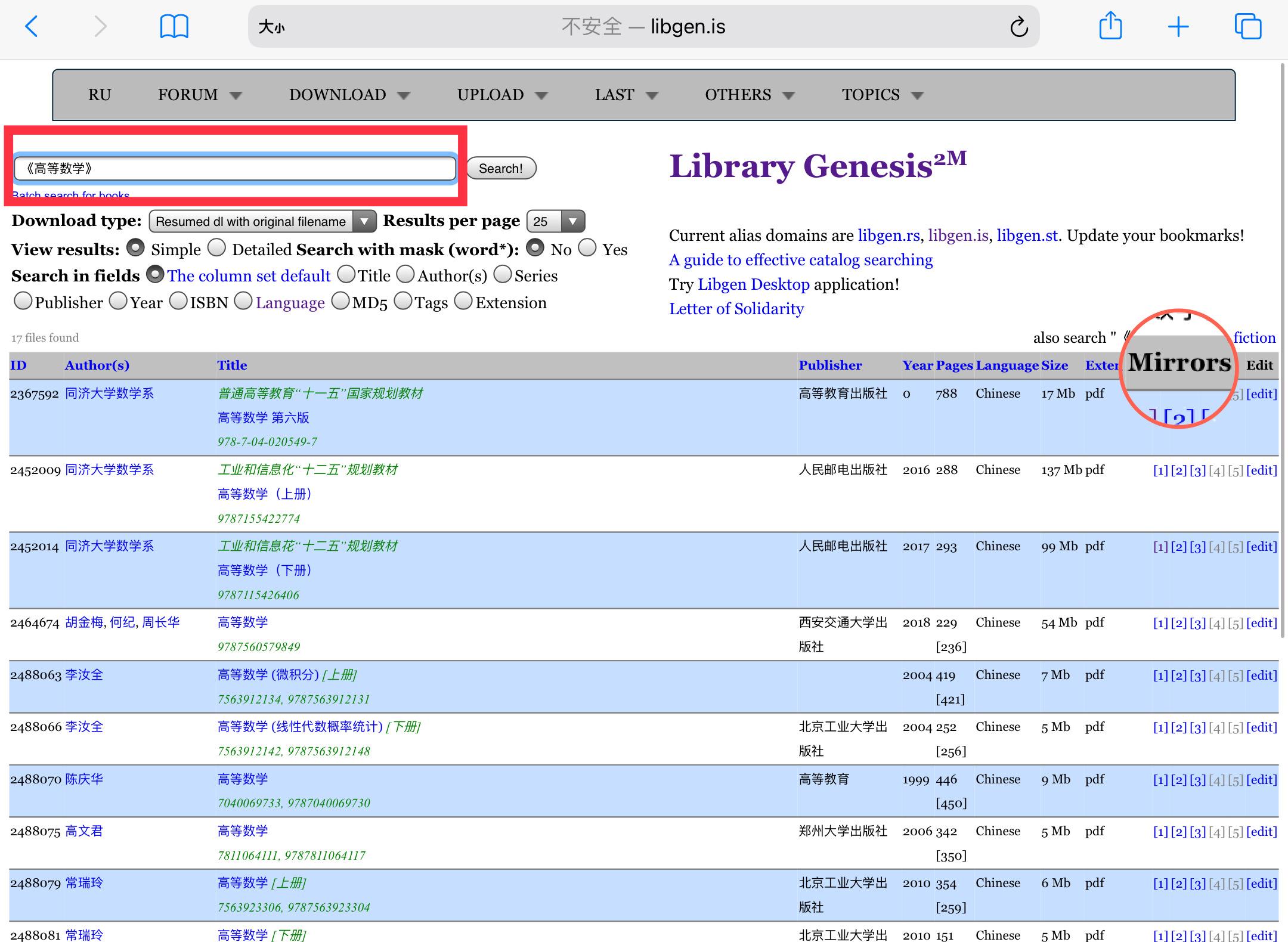
Task: Open the Download type dropdown
Action: 262,221
